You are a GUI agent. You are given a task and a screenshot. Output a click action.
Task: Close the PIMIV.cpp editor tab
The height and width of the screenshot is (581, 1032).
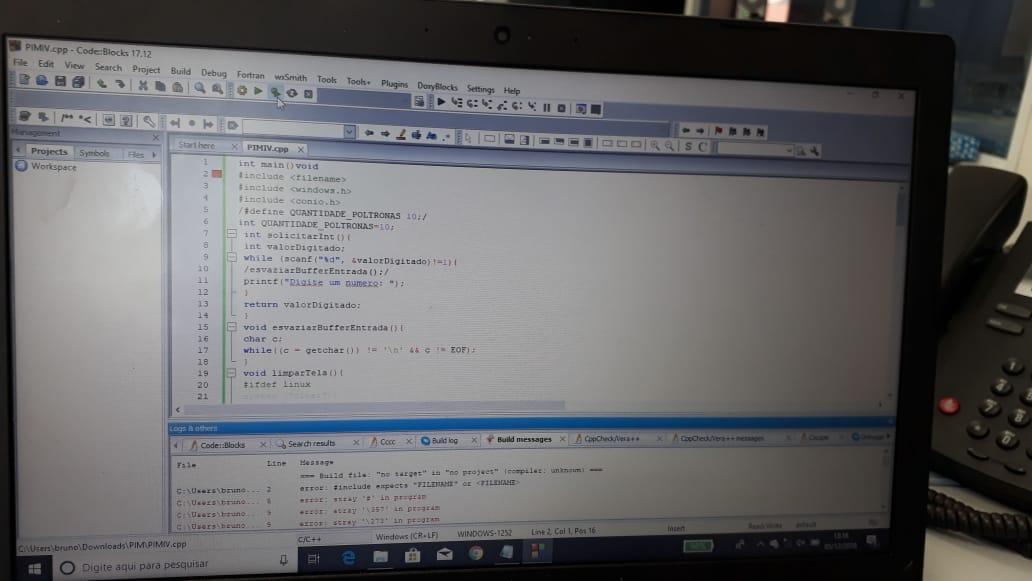tap(300, 149)
